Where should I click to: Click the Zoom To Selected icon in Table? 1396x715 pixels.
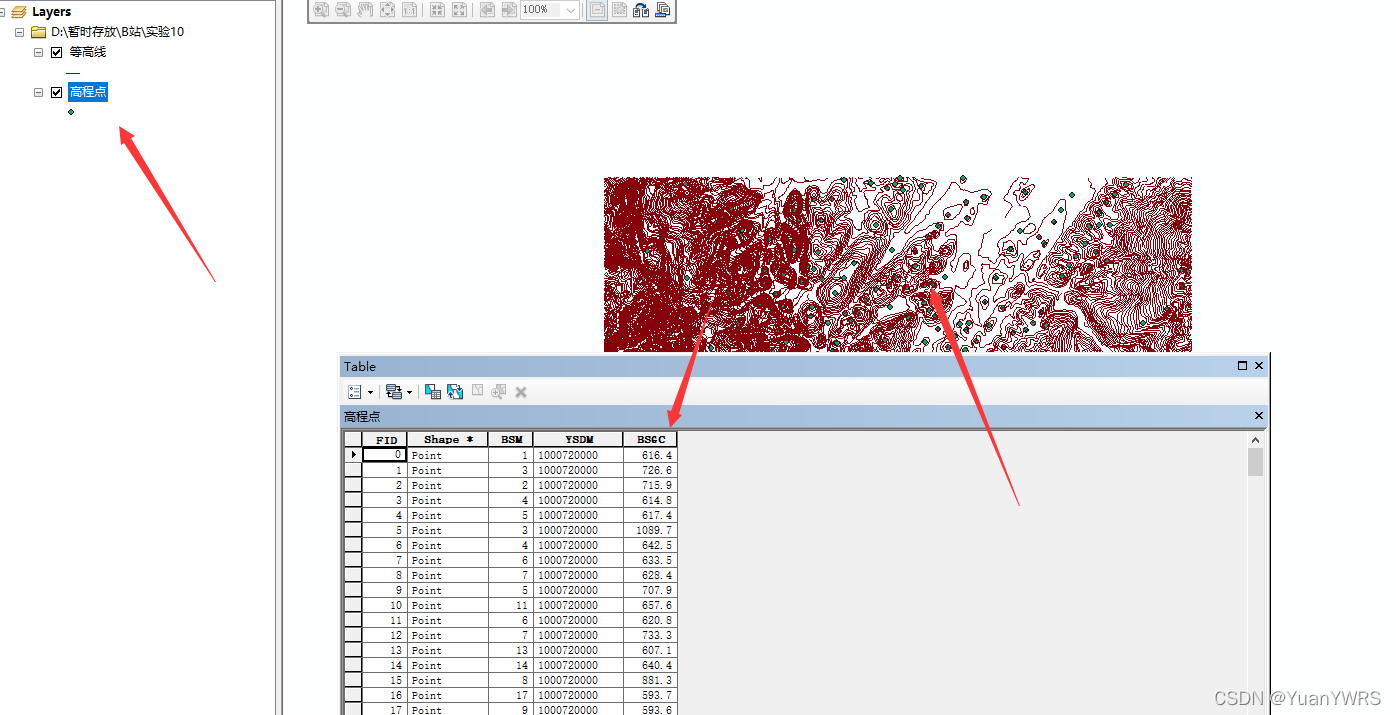point(499,391)
